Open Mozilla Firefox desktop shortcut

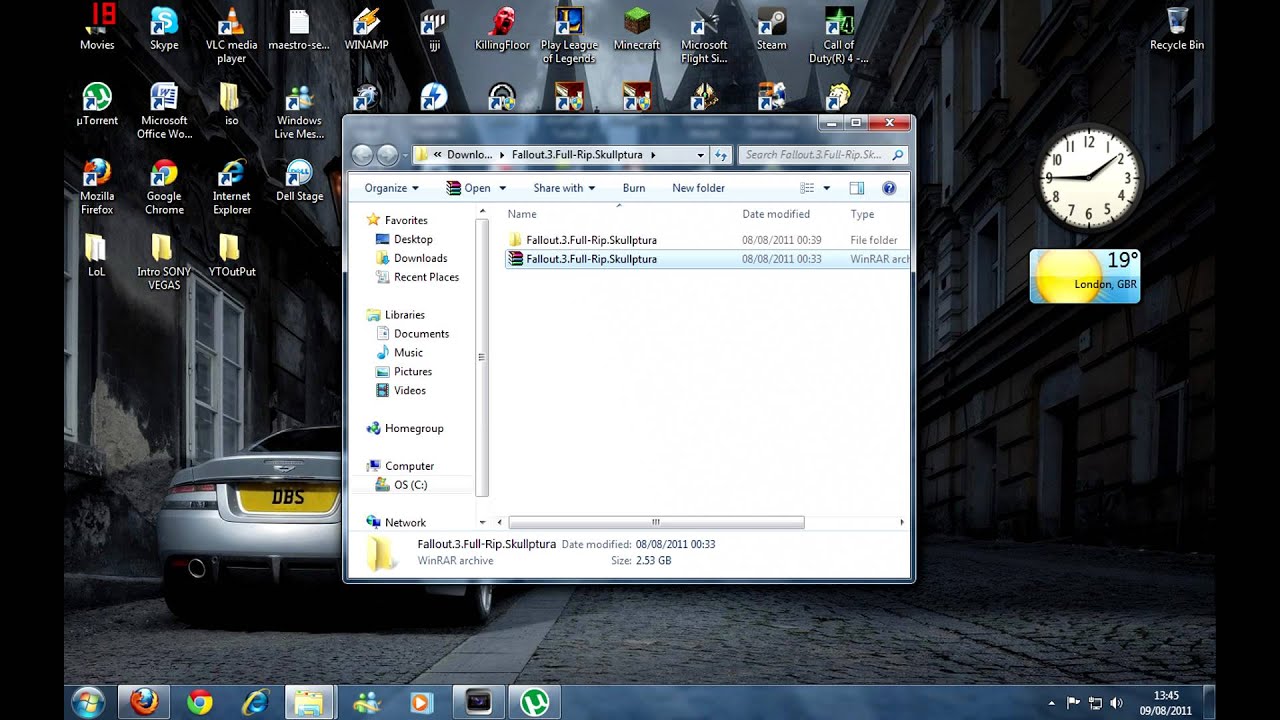(x=97, y=186)
